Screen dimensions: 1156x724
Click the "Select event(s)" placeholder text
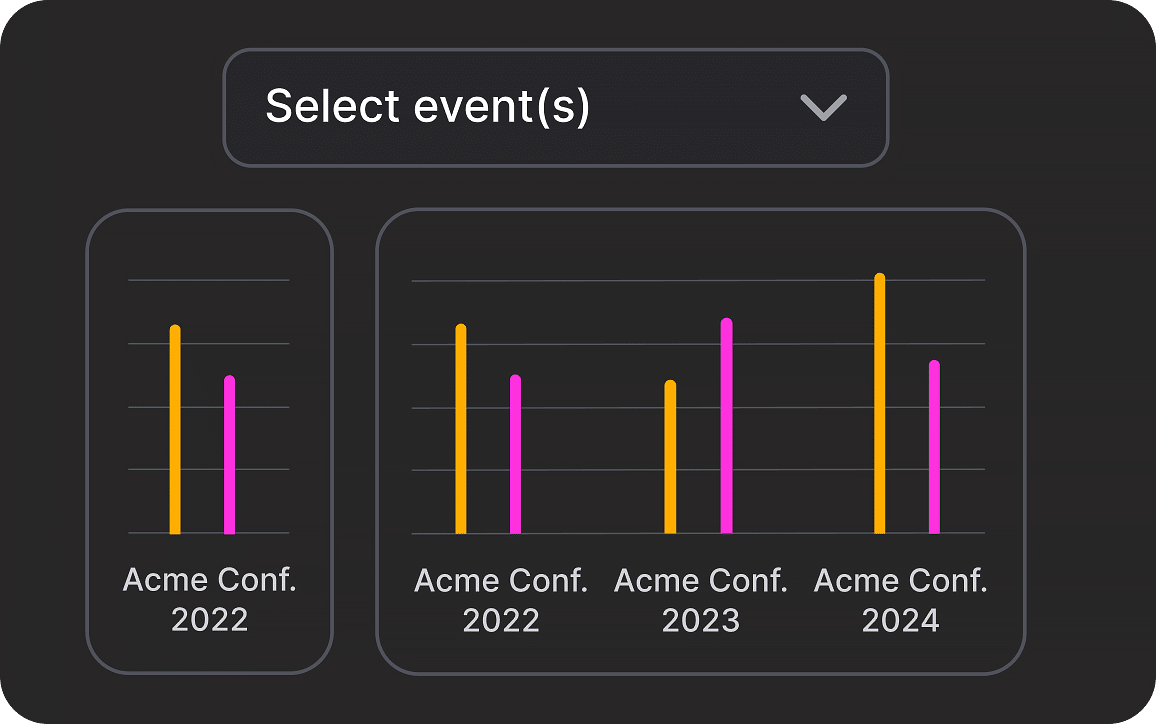click(x=427, y=107)
